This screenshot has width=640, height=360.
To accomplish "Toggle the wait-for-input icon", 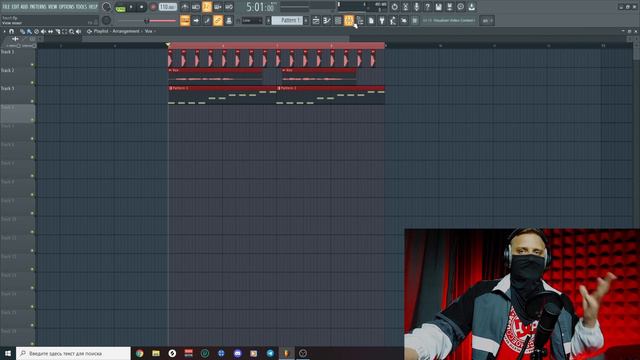I will (x=196, y=7).
